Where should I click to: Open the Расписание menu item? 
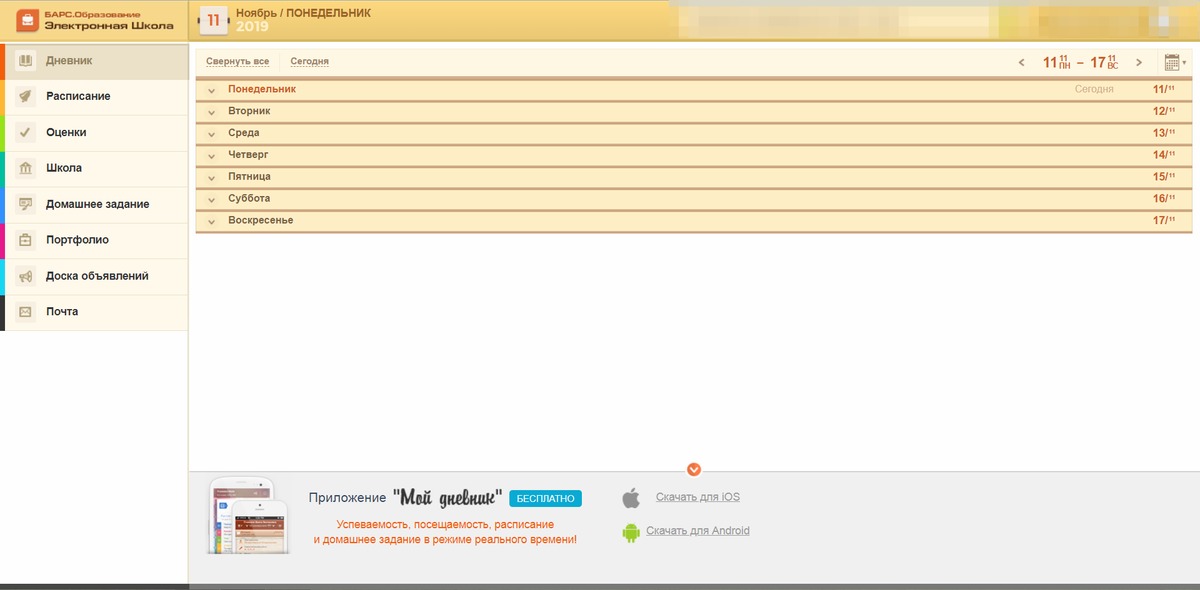coord(95,97)
